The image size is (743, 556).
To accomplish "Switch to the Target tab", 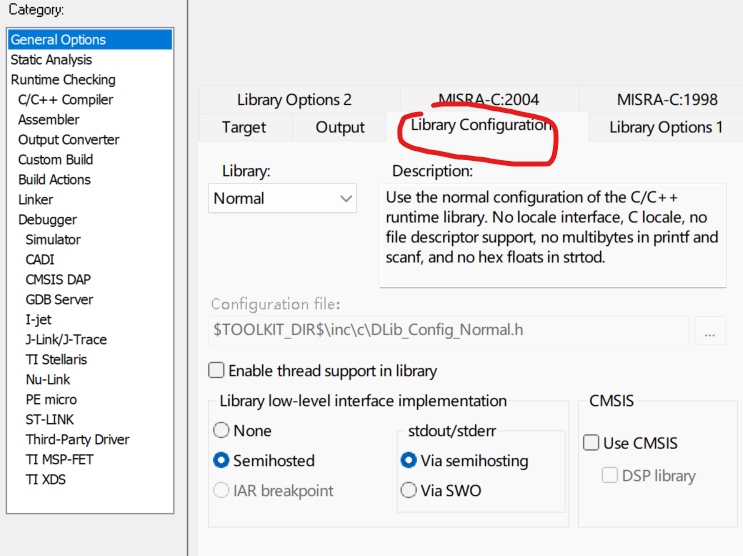I will click(245, 127).
